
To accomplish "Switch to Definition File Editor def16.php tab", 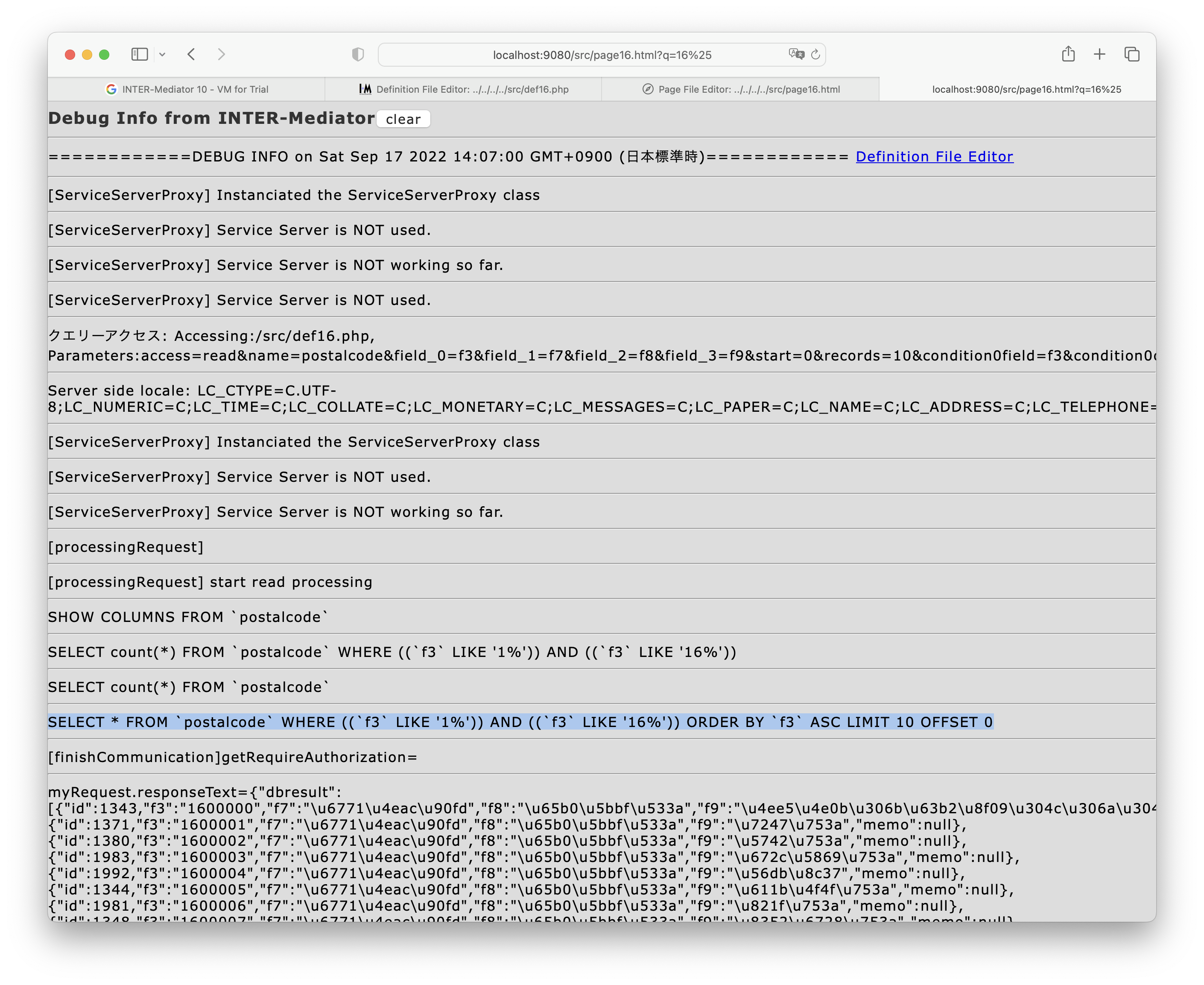I will click(x=463, y=90).
